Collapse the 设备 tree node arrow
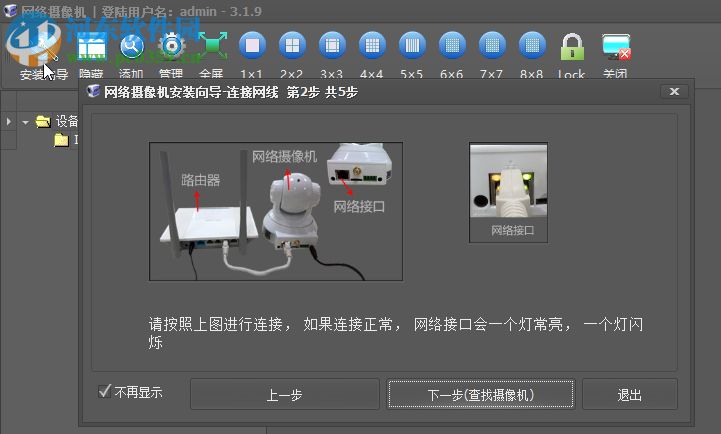721x434 pixels. (x=25, y=122)
